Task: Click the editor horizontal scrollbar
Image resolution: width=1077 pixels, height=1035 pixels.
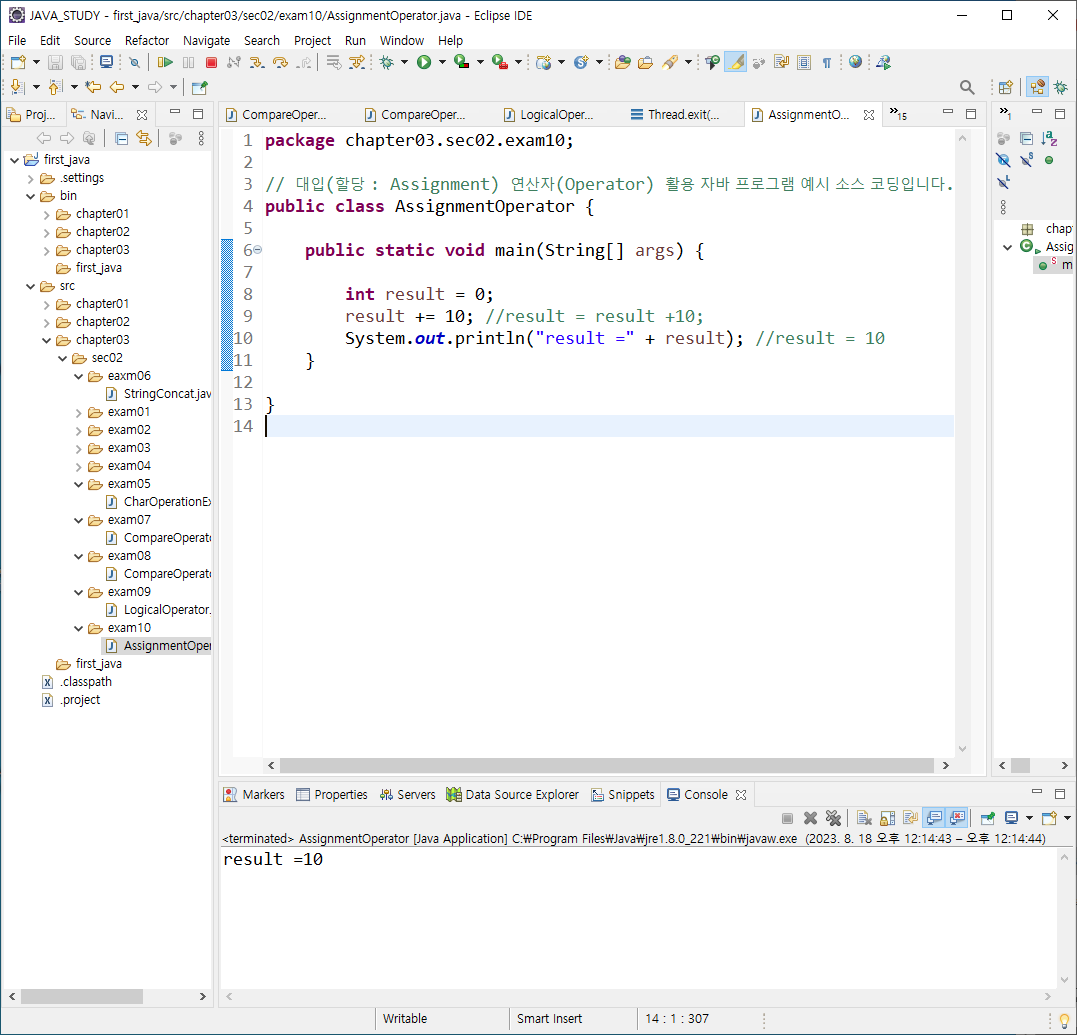Action: [606, 765]
